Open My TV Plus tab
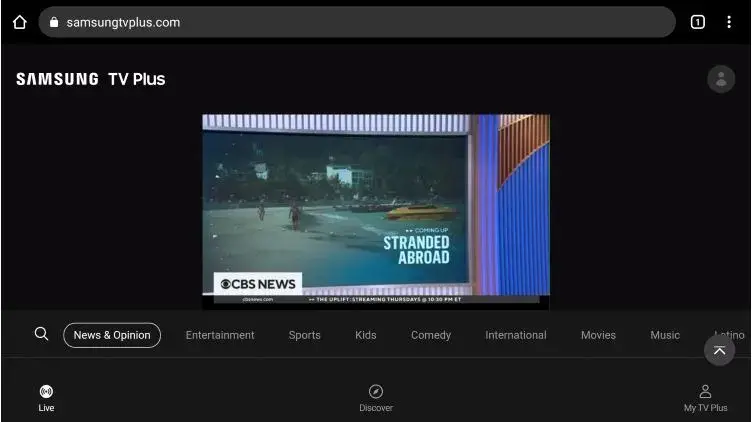752x422 pixels. 705,399
